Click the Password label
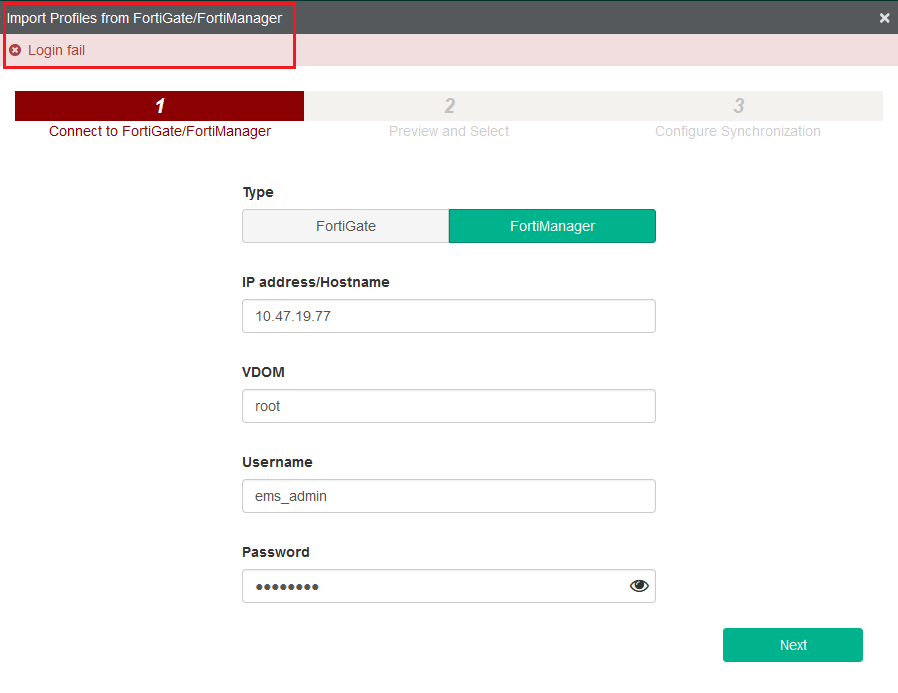Viewport: 898px width, 693px height. (x=276, y=552)
